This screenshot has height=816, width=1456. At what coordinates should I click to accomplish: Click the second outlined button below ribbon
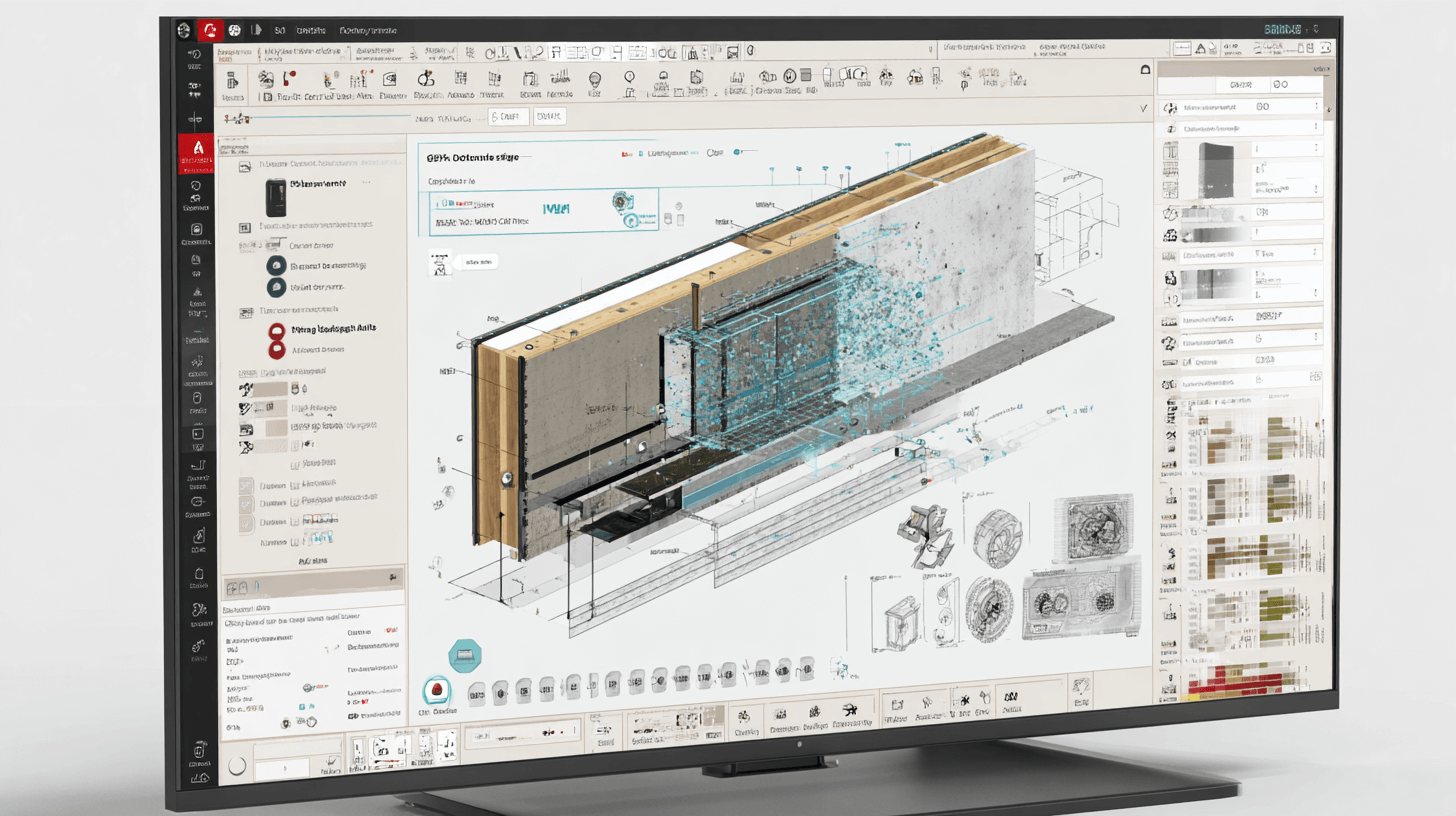click(x=551, y=117)
